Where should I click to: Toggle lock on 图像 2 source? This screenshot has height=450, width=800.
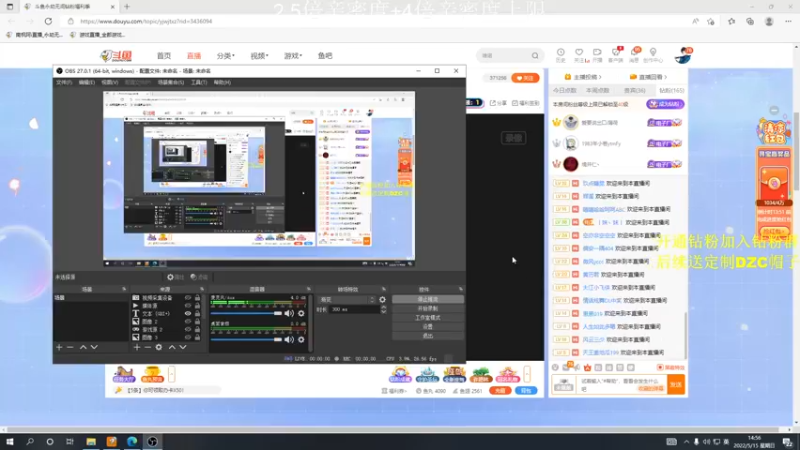[197, 321]
